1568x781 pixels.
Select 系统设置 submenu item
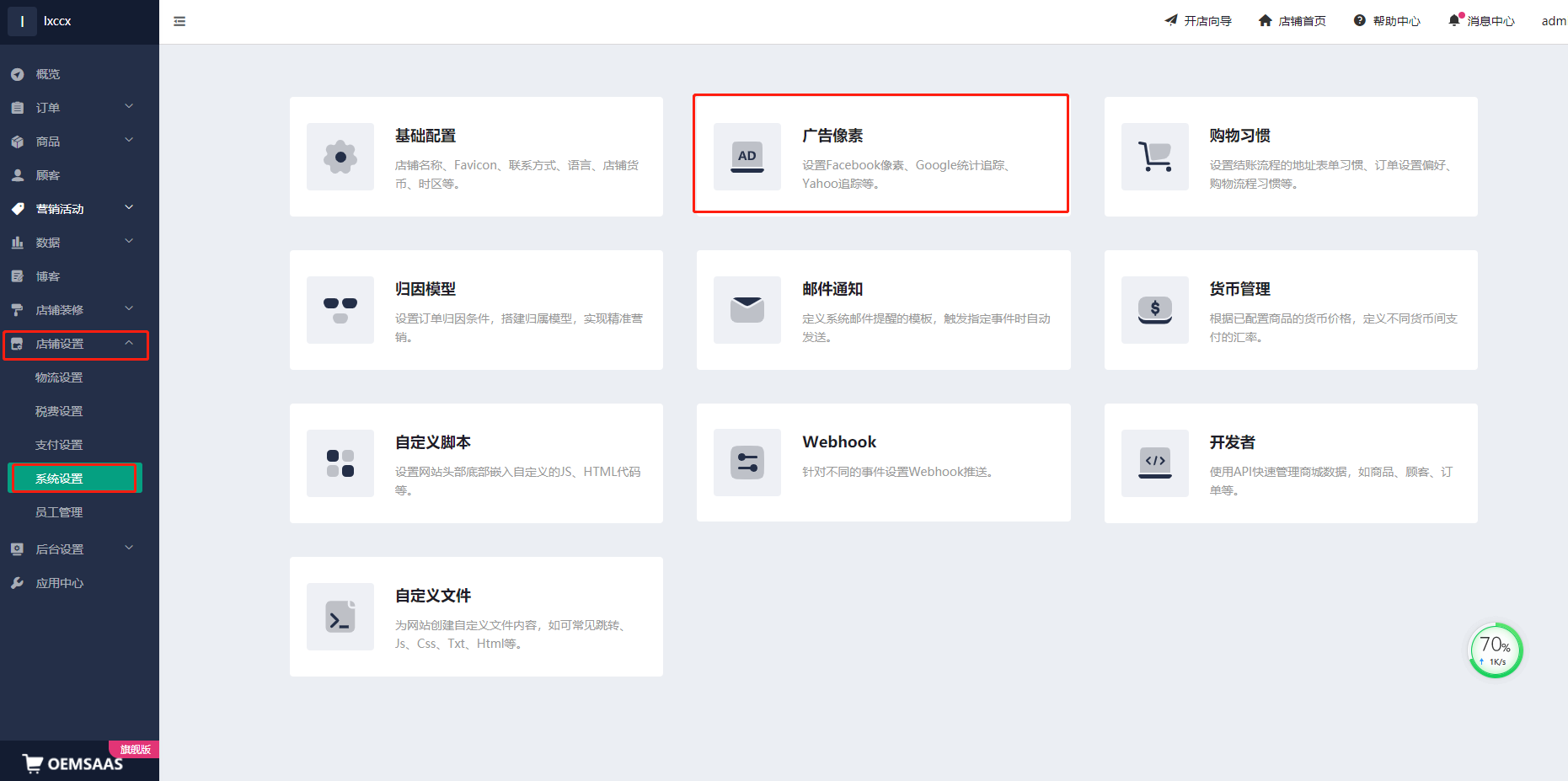(75, 479)
